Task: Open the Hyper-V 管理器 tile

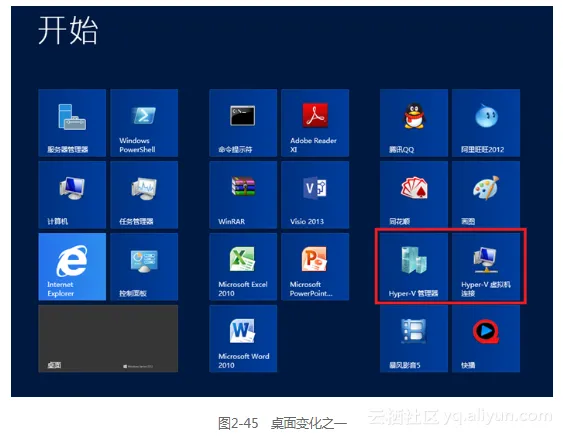Action: click(x=414, y=267)
